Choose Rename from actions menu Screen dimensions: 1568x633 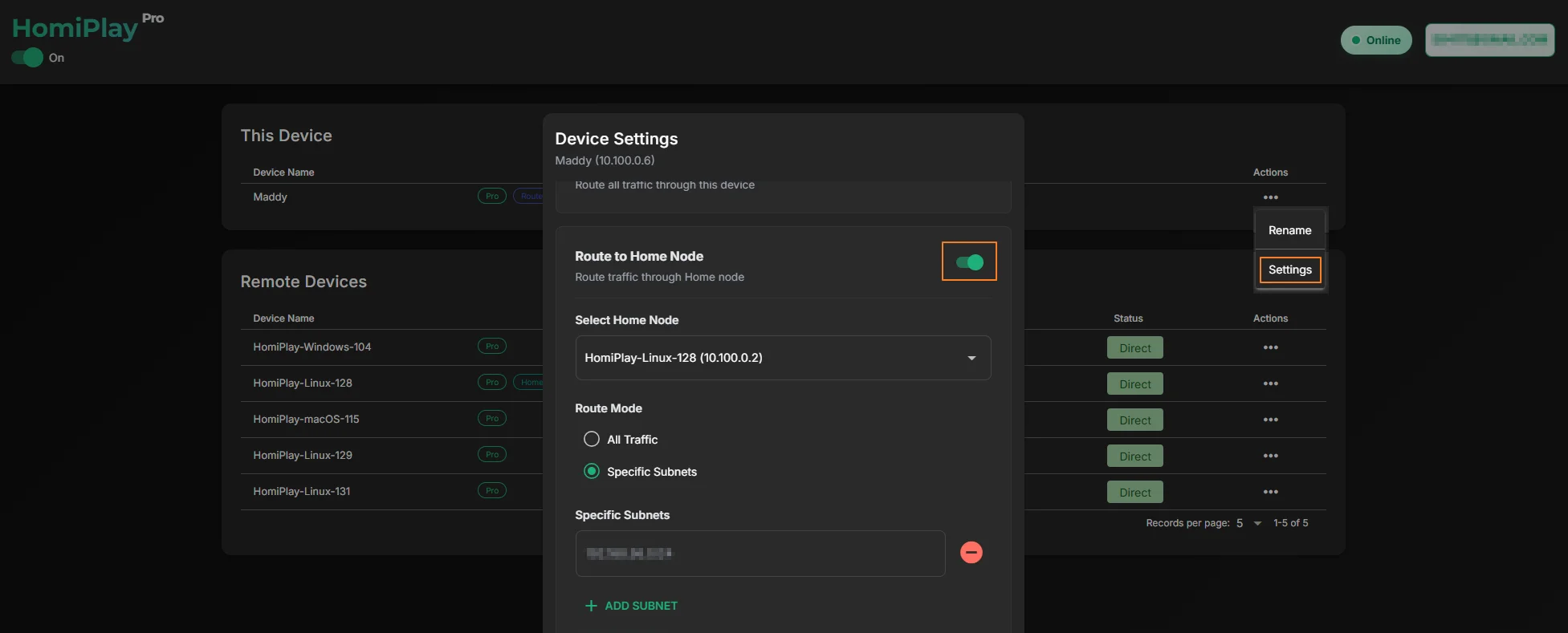[1289, 230]
